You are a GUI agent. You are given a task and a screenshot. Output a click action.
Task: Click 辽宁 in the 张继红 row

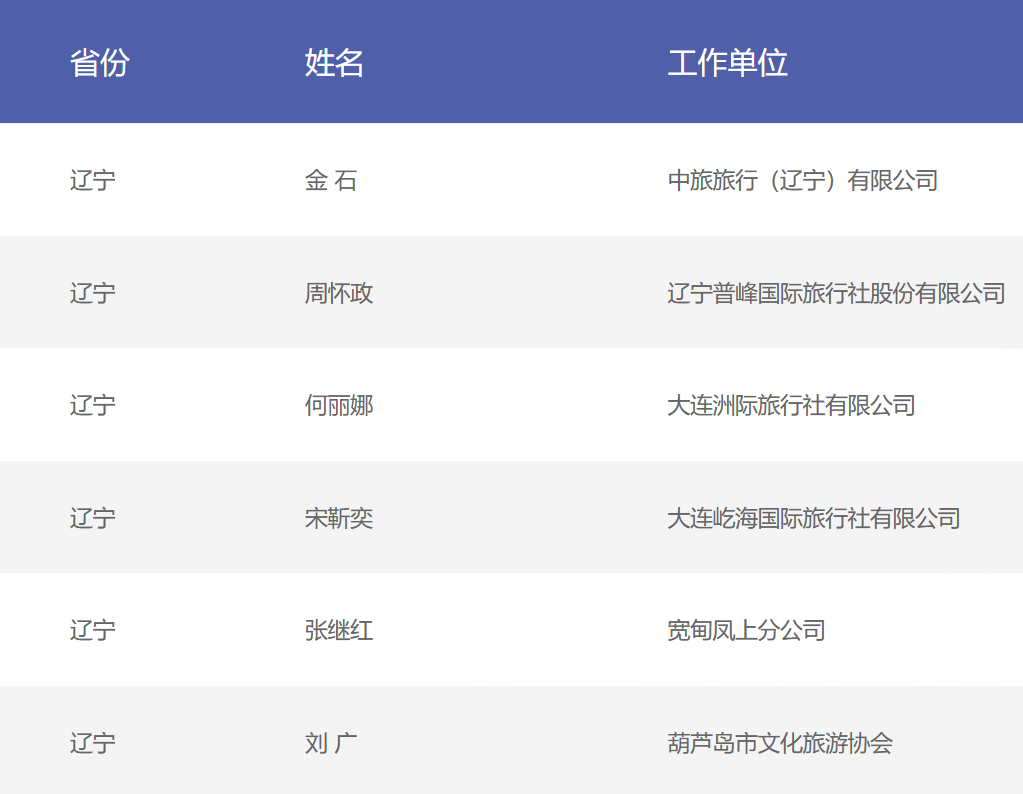(x=93, y=630)
